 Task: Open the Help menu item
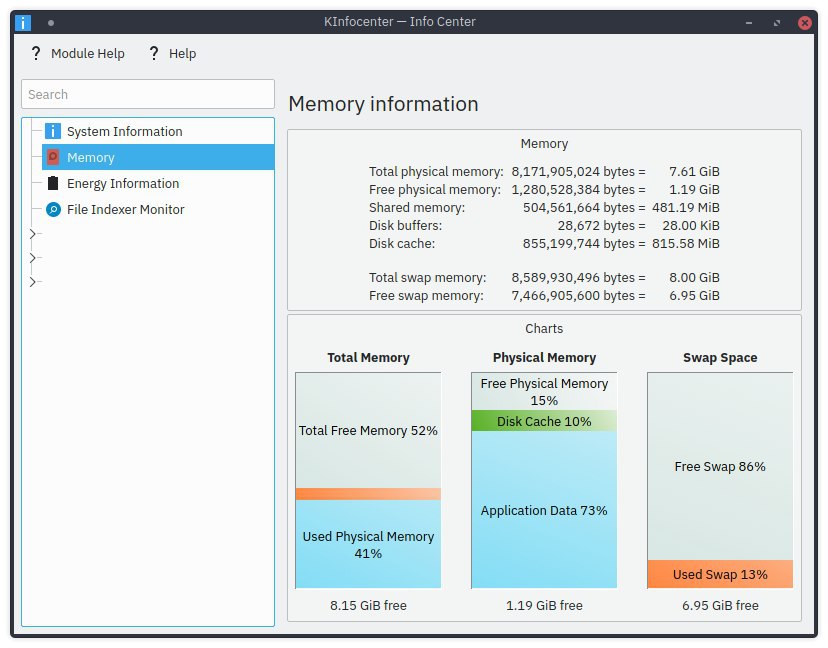coord(172,53)
